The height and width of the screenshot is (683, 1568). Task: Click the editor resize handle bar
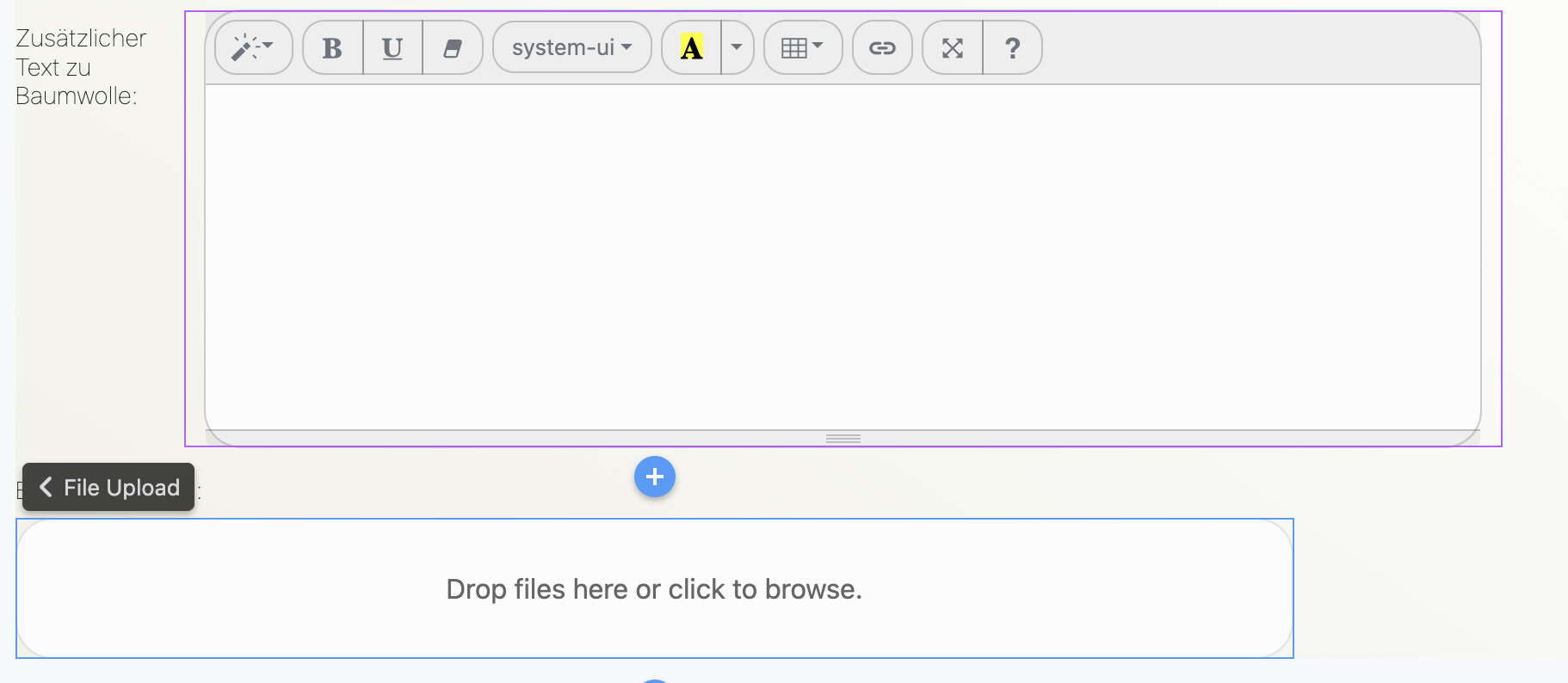(843, 439)
